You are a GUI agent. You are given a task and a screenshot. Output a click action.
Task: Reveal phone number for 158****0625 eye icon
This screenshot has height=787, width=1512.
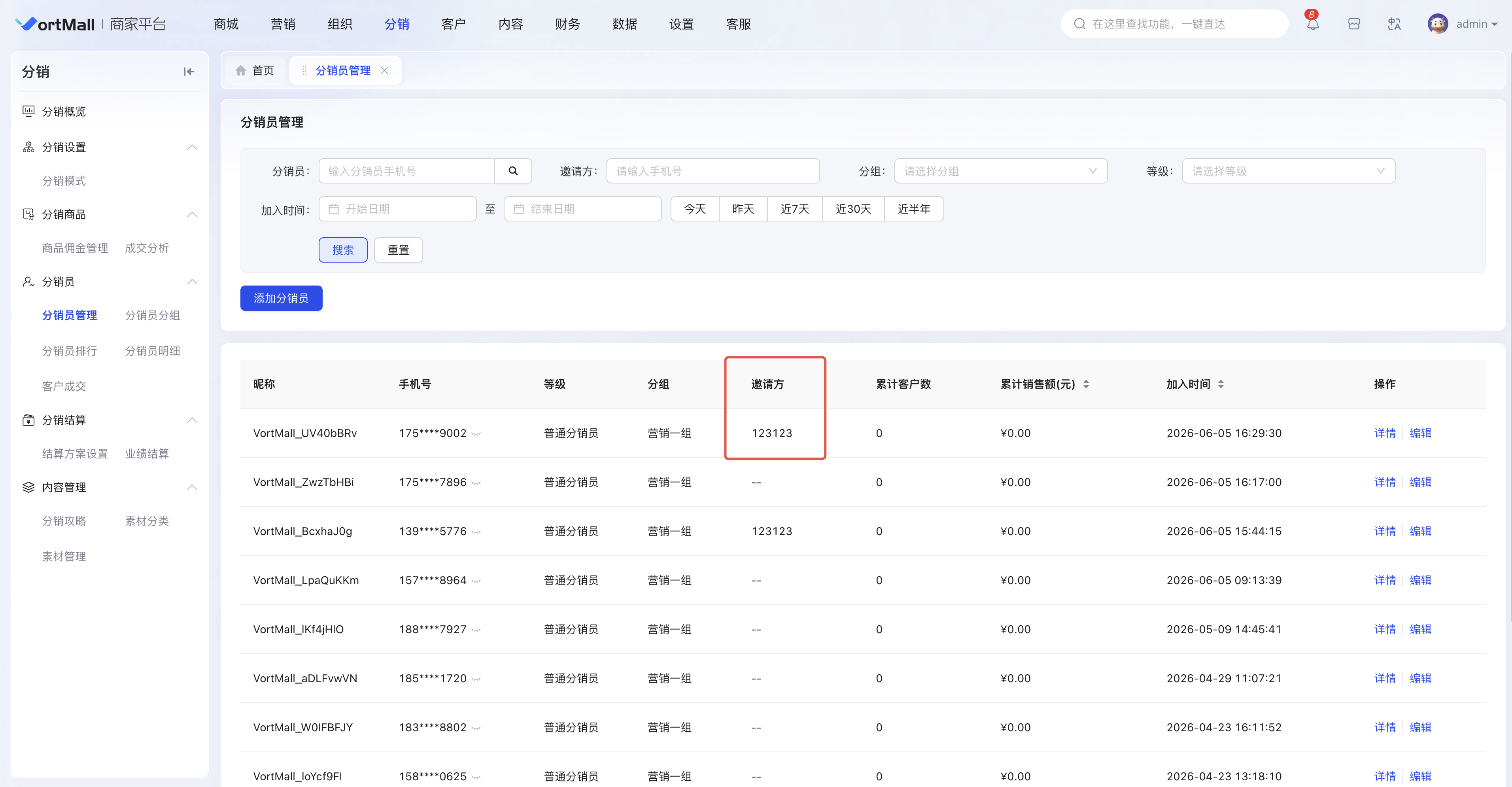(x=476, y=778)
